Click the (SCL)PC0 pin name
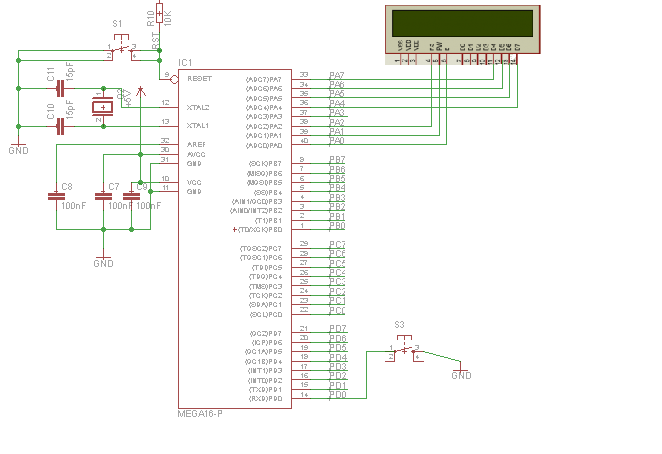662x454 pixels. [x=266, y=315]
